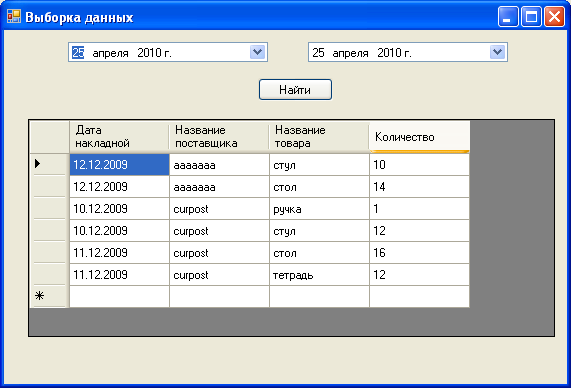Select the date 10.12.2009 in the ручка row

119,209
